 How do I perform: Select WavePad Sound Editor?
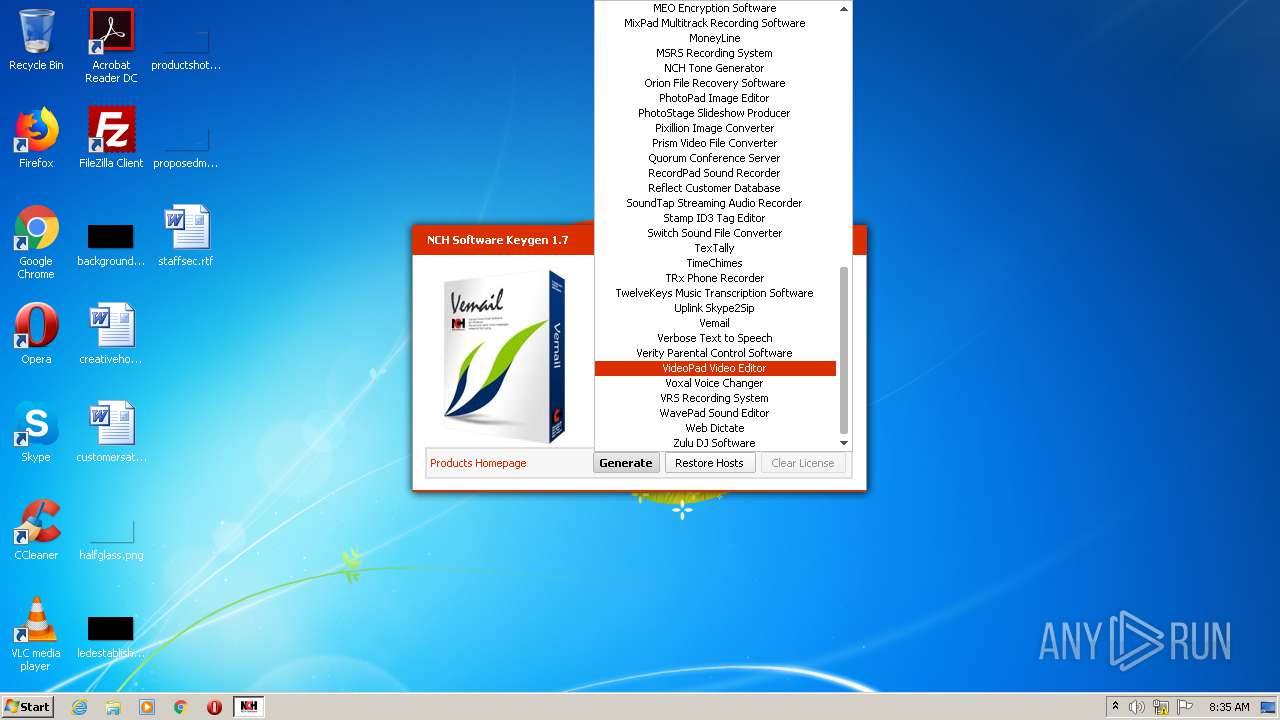point(715,413)
